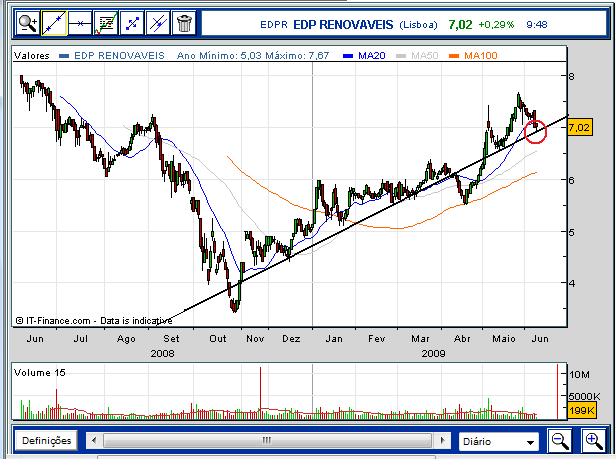
Task: Click the 5000K volume axis label
Action: point(584,396)
